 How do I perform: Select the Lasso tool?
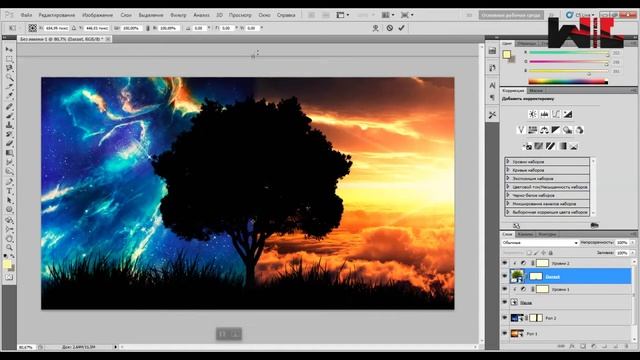click(x=9, y=68)
